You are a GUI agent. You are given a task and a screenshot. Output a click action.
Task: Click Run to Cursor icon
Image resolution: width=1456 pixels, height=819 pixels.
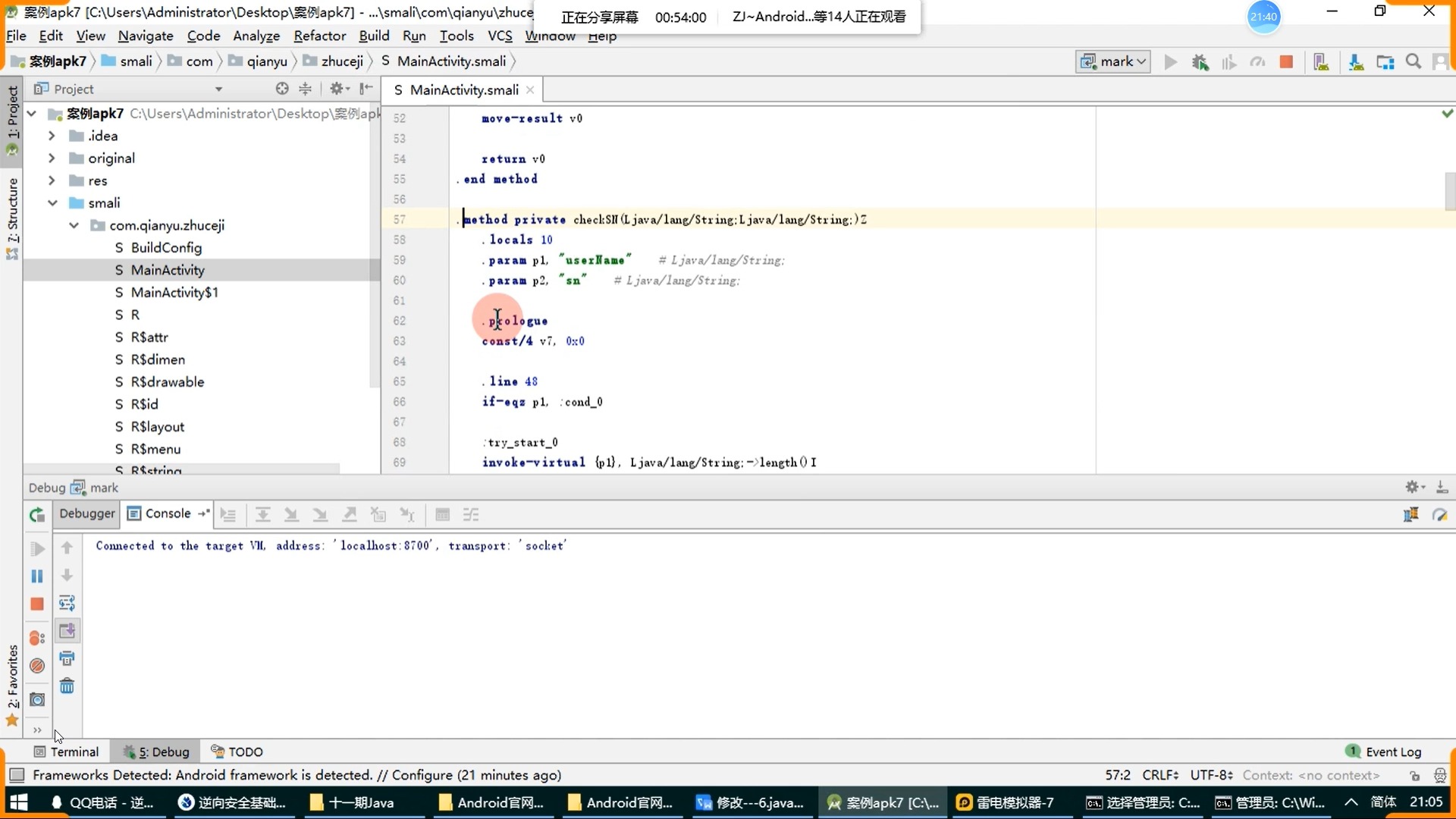(x=407, y=516)
